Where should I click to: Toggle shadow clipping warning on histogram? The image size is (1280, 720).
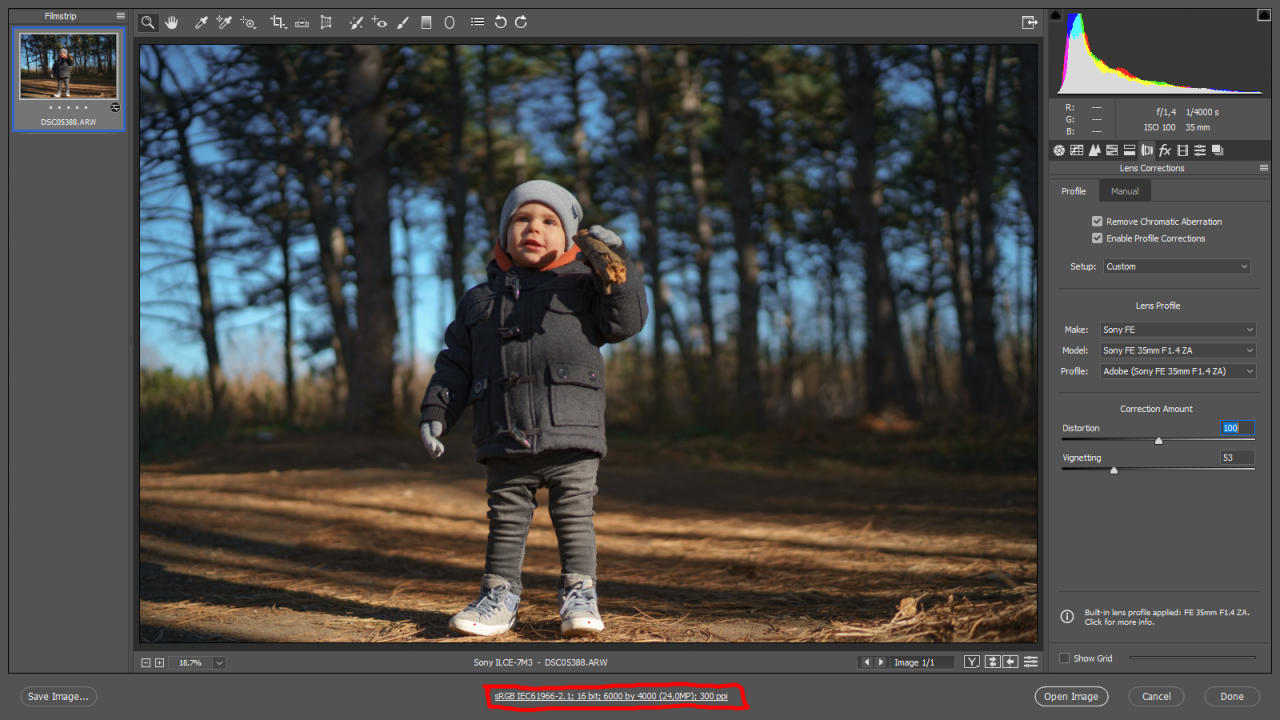1055,15
